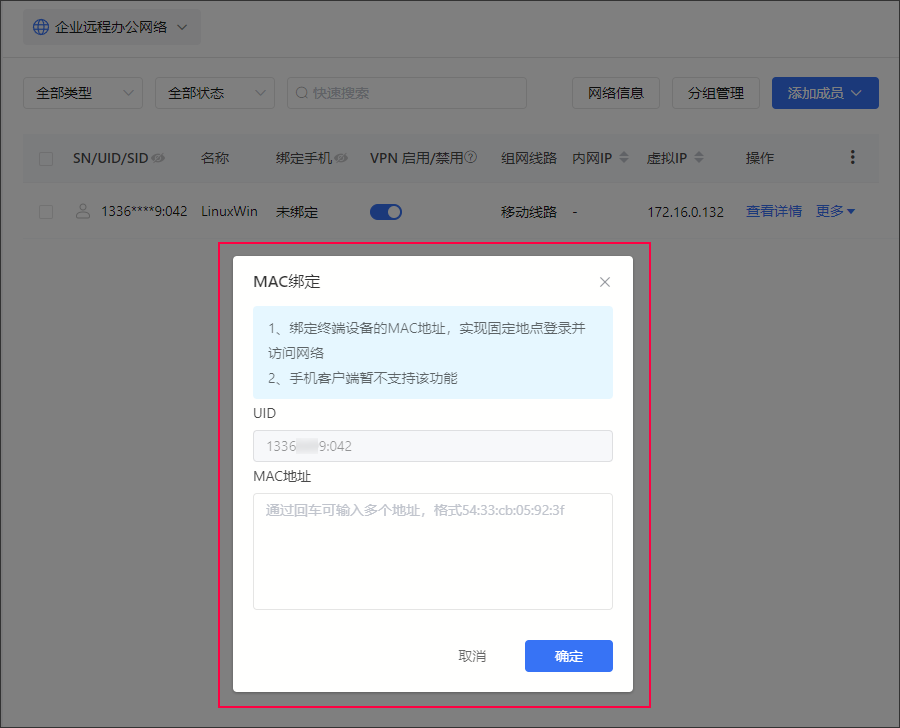Sort by 内网IP column arrows
The height and width of the screenshot is (728, 900).
624,158
